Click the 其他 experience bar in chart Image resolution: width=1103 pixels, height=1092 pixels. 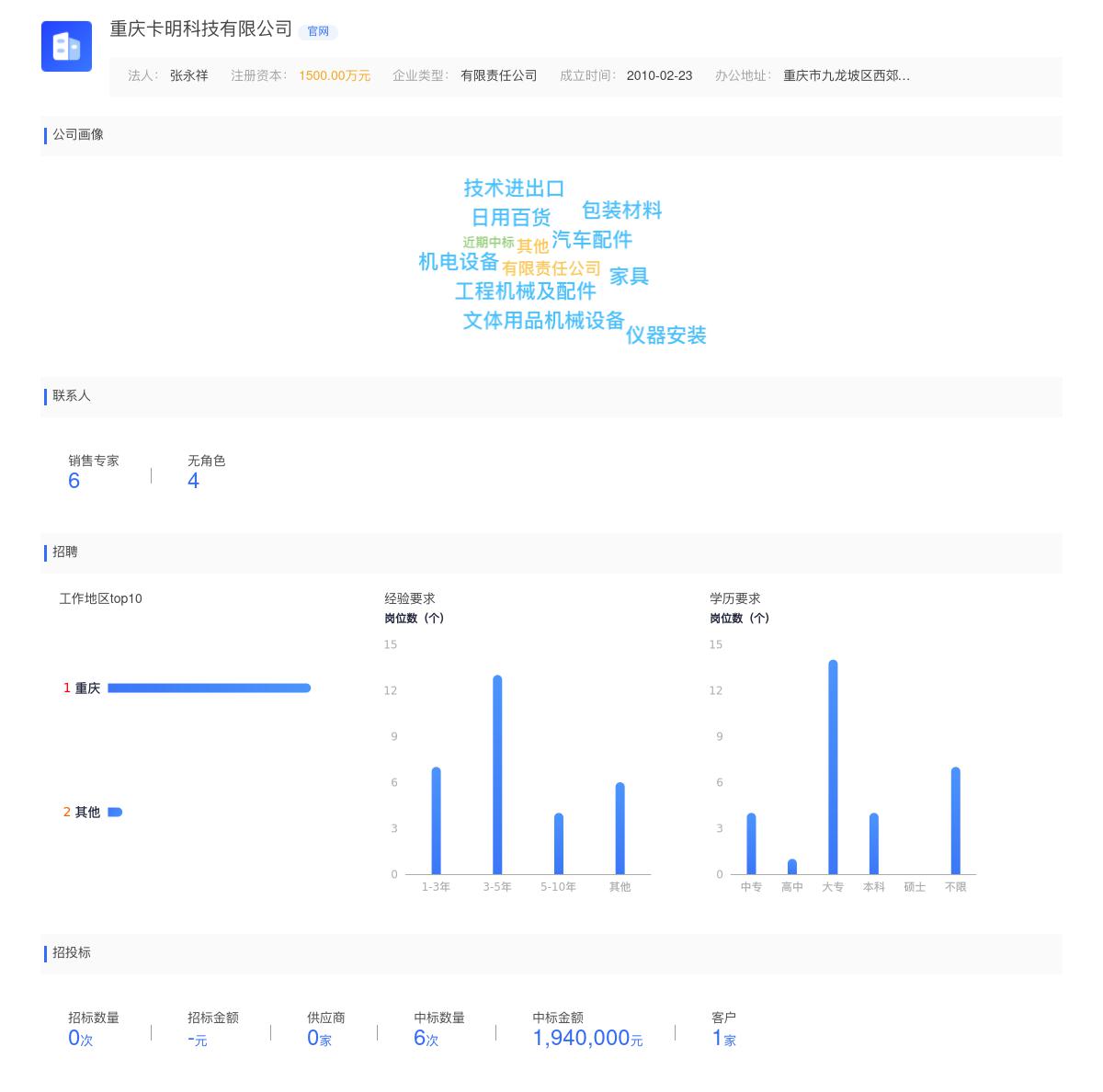pyautogui.click(x=620, y=828)
